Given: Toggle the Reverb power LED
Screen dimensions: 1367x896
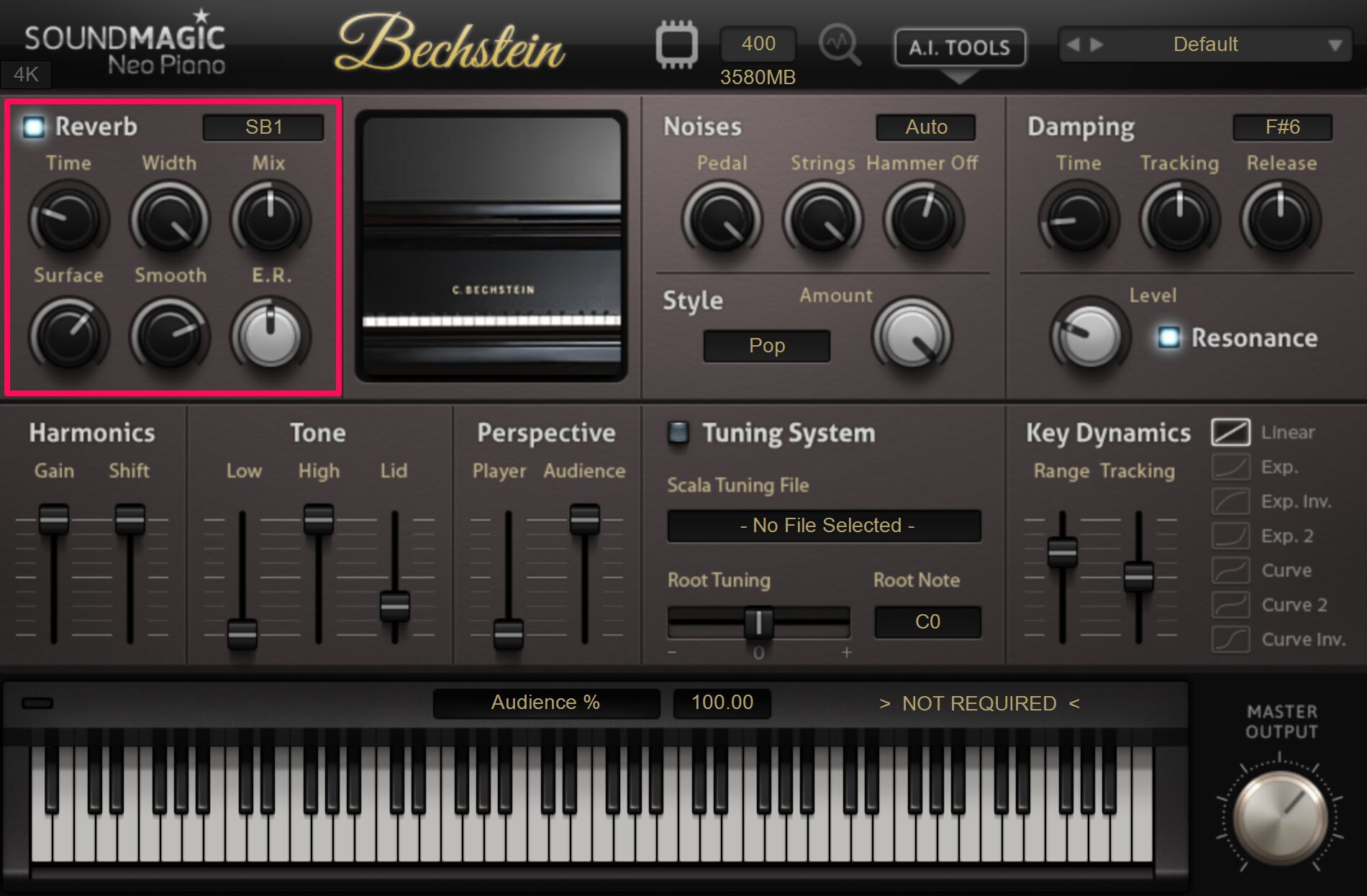Looking at the screenshot, I should [x=33, y=127].
